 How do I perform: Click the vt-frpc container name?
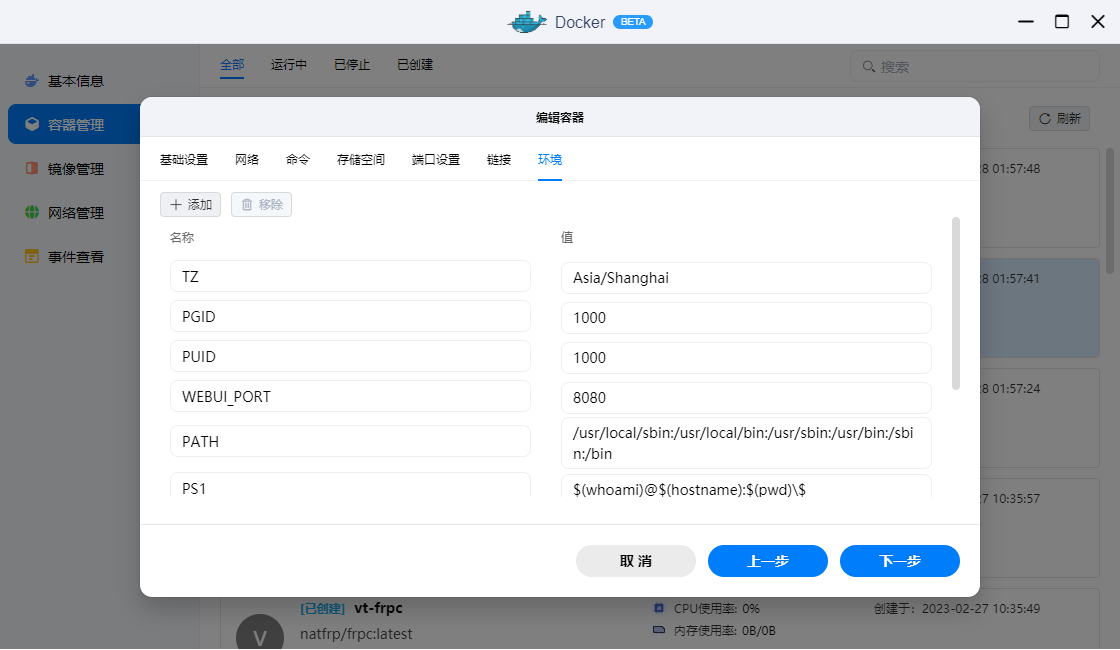pyautogui.click(x=379, y=608)
